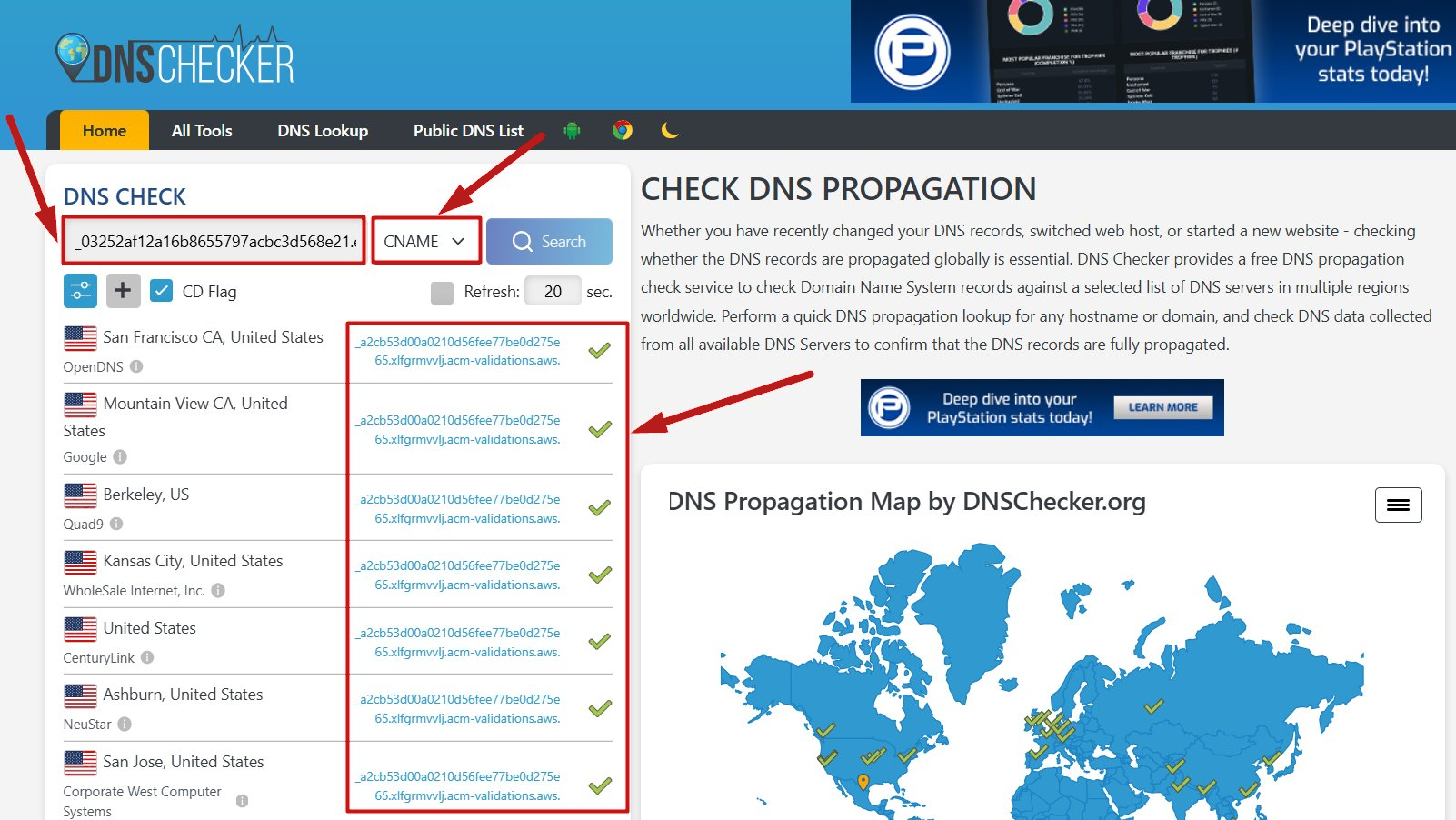This screenshot has height=820, width=1456.
Task: Open the Ashburn CNAME result link
Action: click(x=459, y=708)
